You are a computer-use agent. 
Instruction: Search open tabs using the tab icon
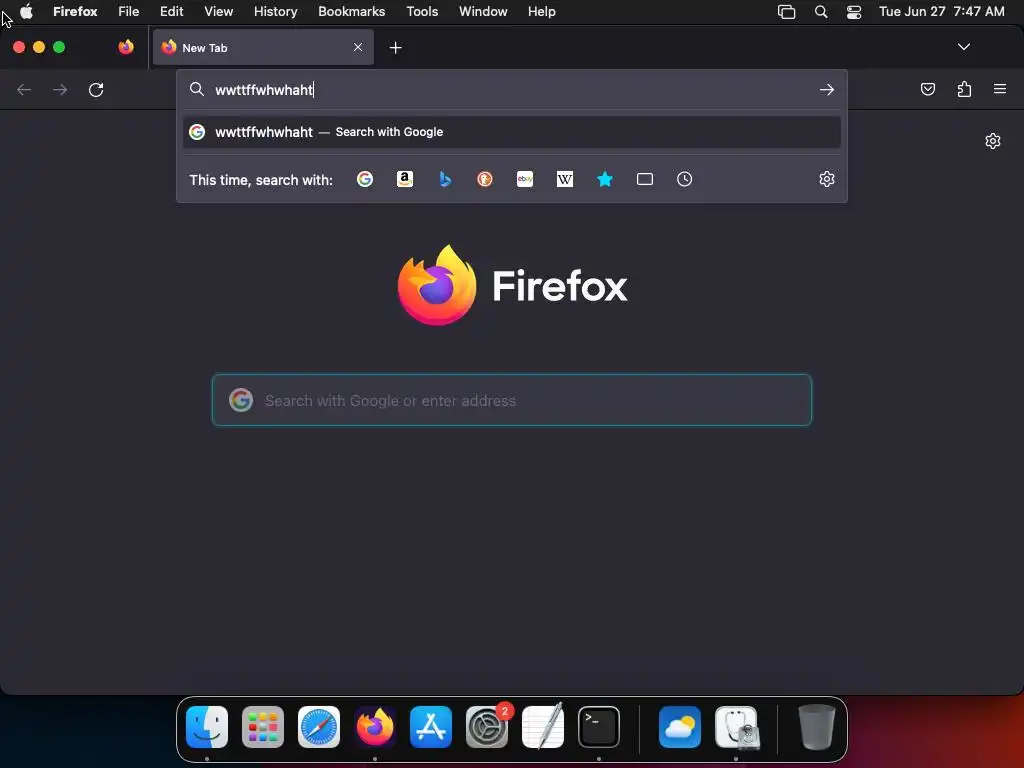click(x=645, y=179)
